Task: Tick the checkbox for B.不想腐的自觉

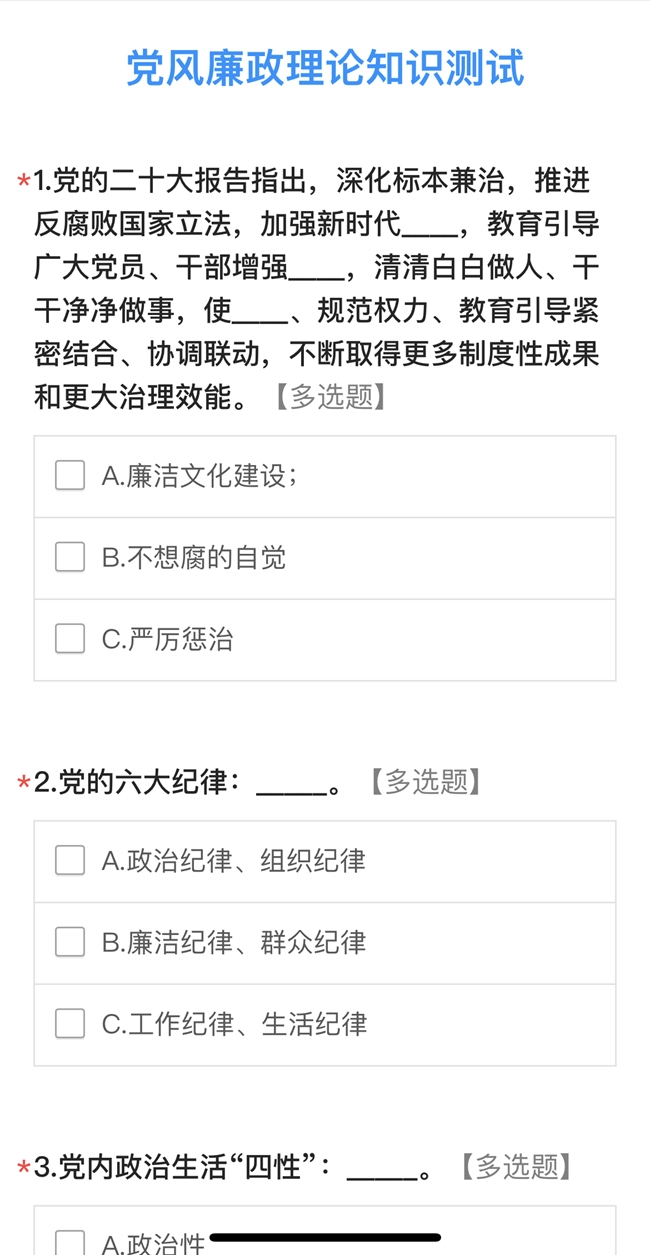Action: tap(70, 557)
